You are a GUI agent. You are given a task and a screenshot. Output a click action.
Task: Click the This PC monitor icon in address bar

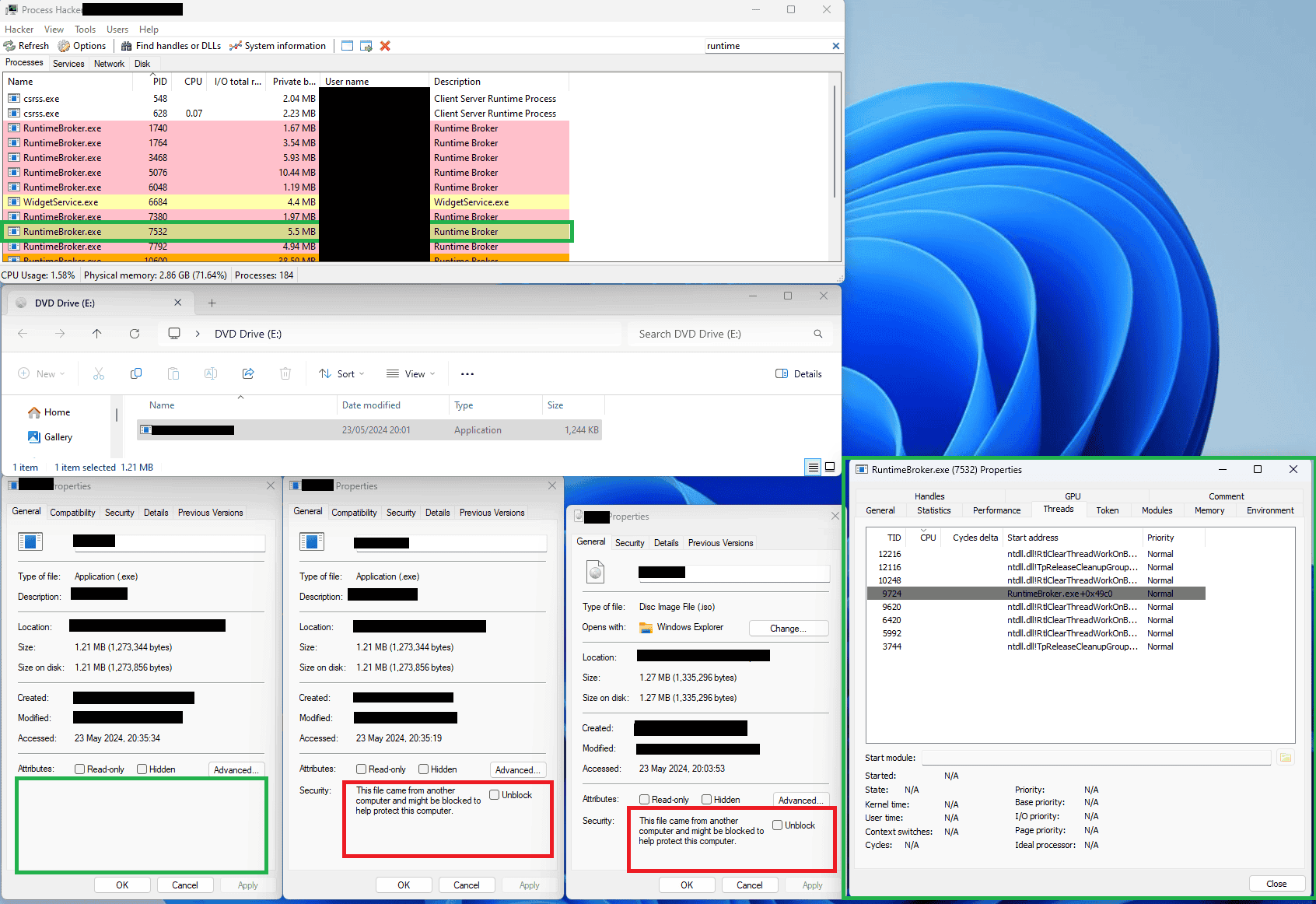click(x=174, y=334)
